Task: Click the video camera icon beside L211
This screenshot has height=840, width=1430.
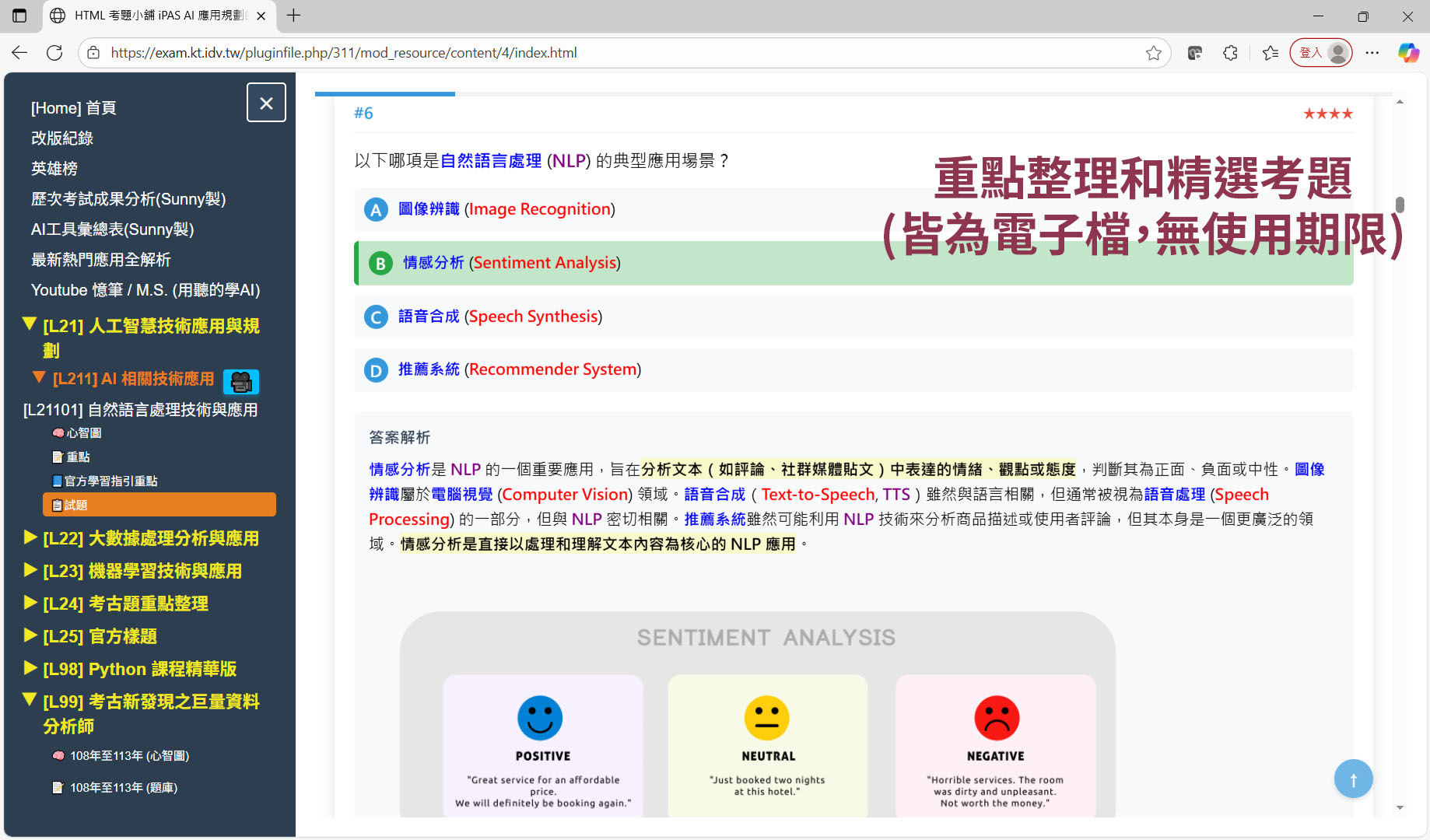Action: click(241, 381)
